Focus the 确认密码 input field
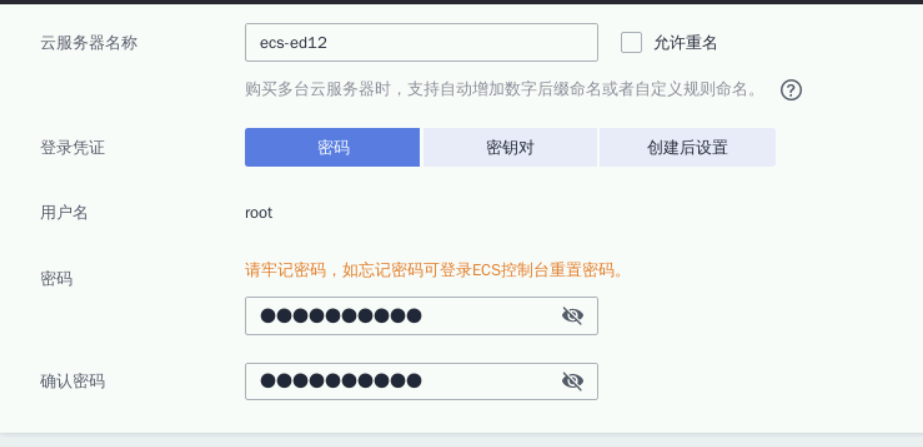The image size is (923, 447). pos(400,381)
